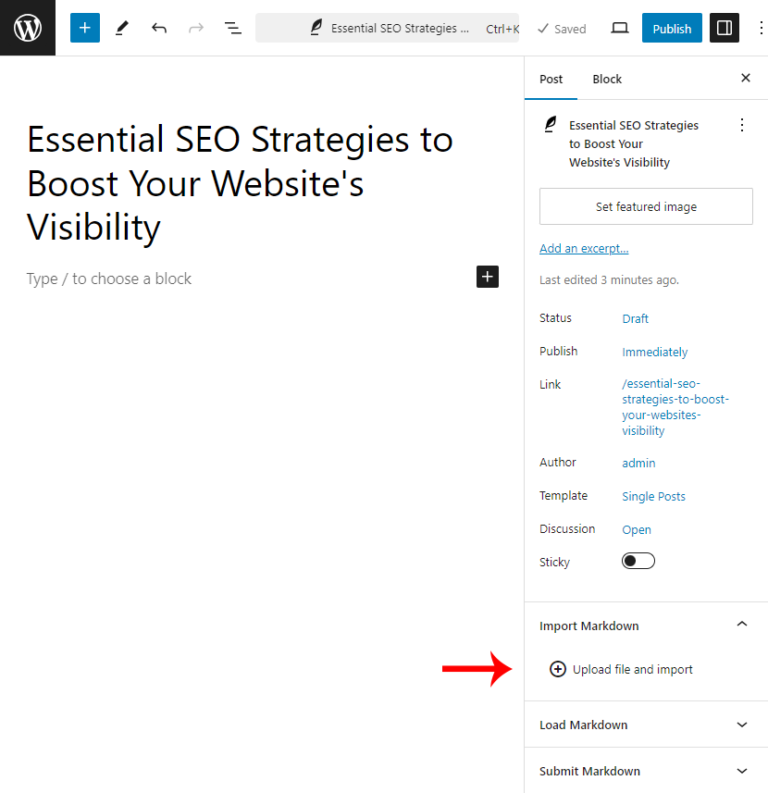Image resolution: width=768 pixels, height=793 pixels.
Task: Click Upload file and import
Action: pyautogui.click(x=622, y=669)
